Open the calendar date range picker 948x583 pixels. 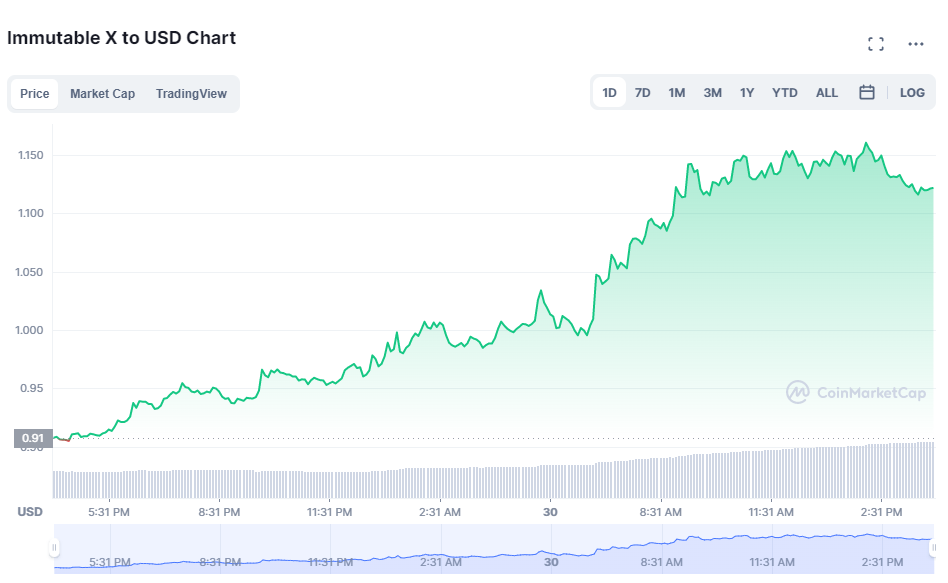[866, 93]
